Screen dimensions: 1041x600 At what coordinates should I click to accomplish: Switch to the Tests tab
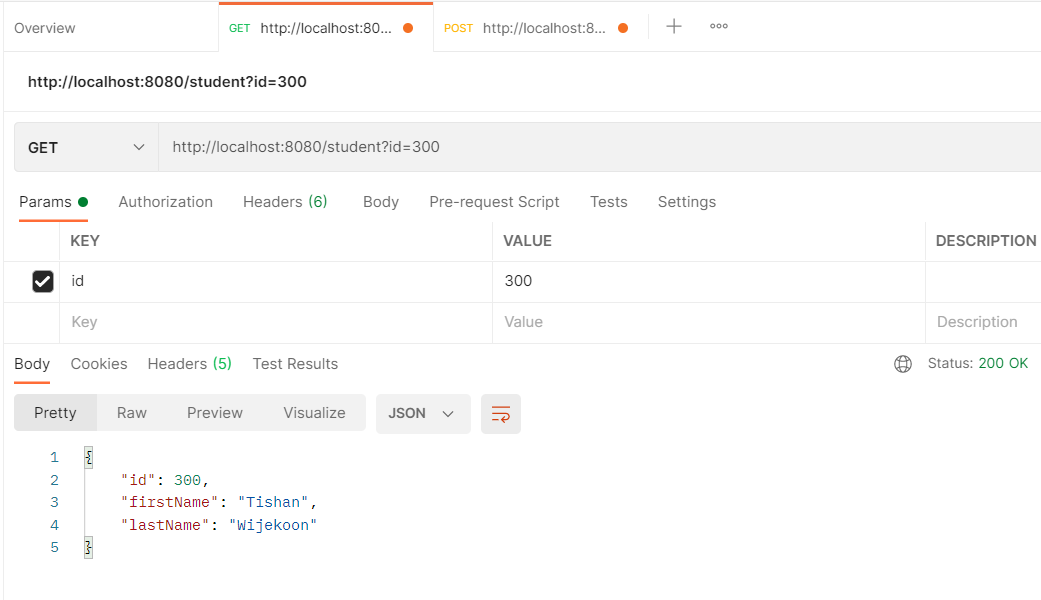608,202
